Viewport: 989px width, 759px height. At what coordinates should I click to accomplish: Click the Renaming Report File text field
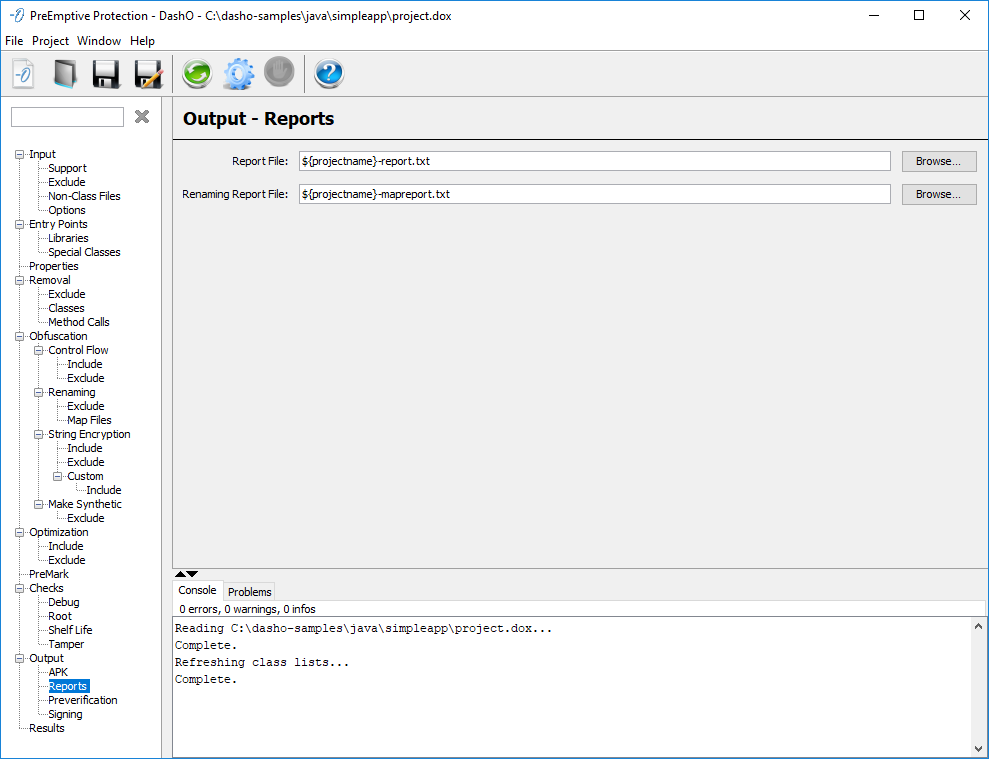(x=594, y=194)
